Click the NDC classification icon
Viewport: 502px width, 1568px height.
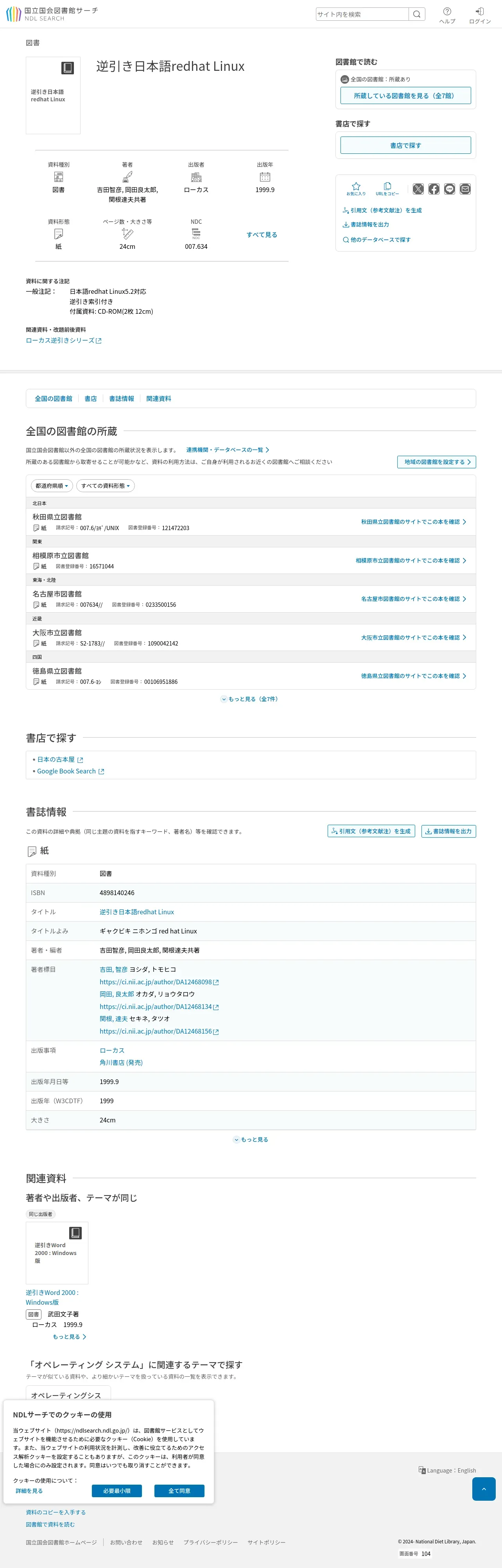(x=196, y=234)
